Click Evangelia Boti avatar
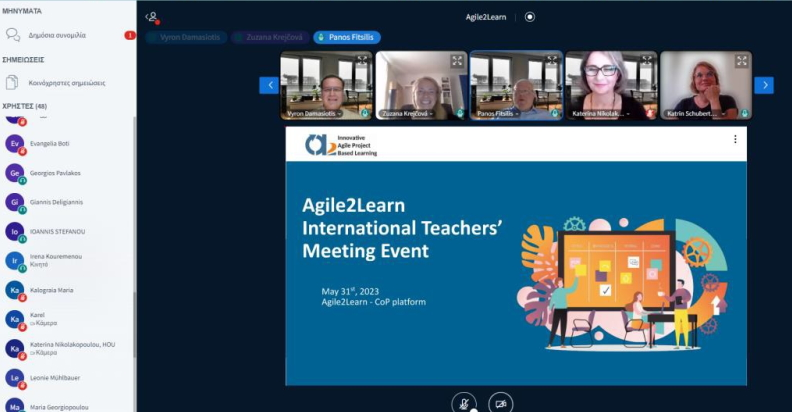The width and height of the screenshot is (792, 412). click(15, 144)
